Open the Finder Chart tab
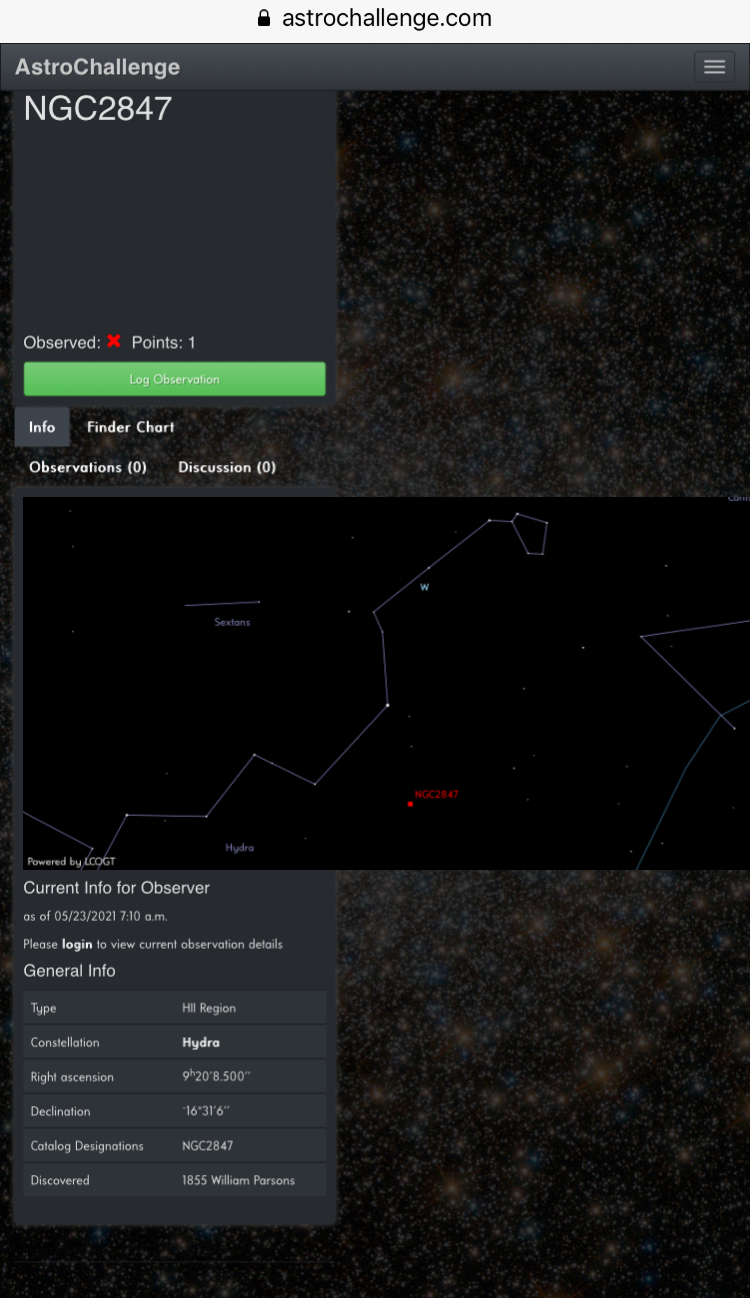Image resolution: width=750 pixels, height=1298 pixels. tap(130, 427)
